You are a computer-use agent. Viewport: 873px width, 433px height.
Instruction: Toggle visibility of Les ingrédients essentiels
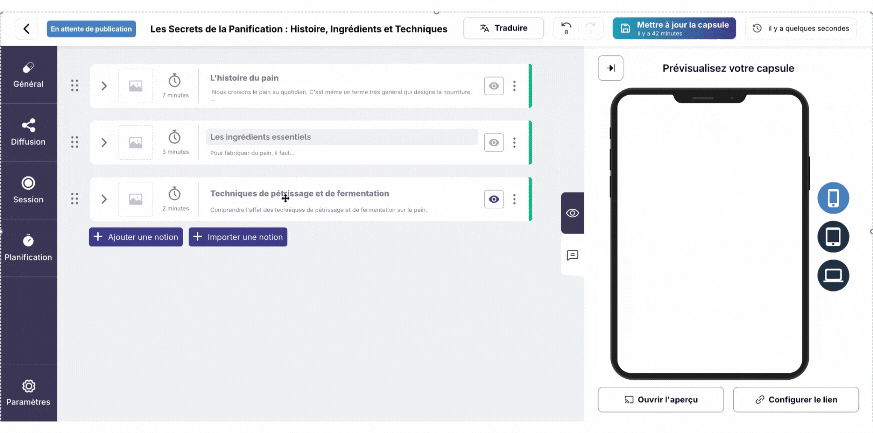click(x=494, y=143)
